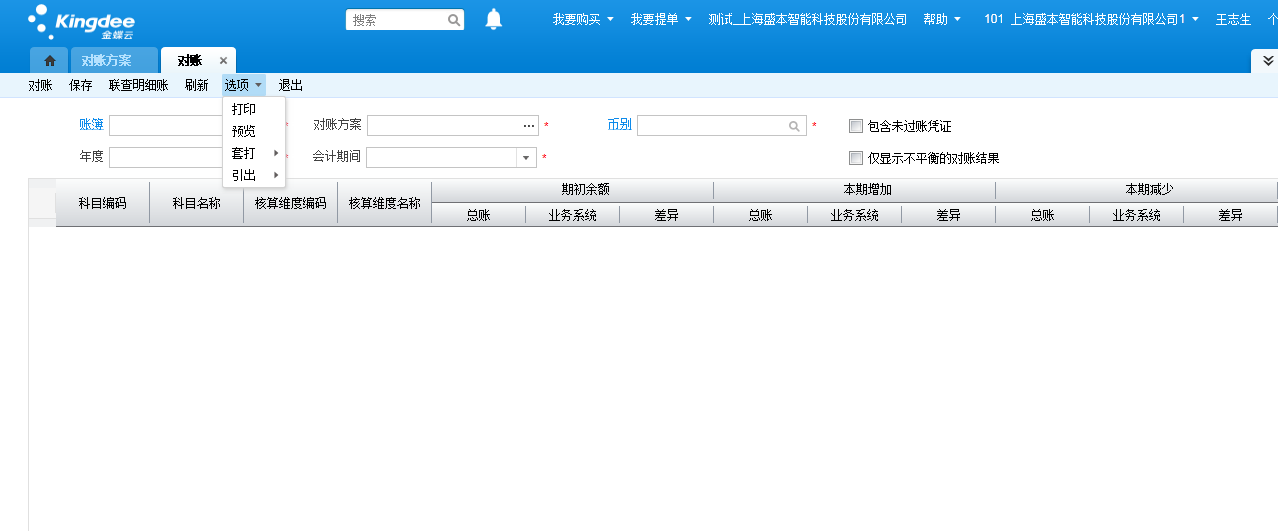Click the 保存 toolbar button
1278x531 pixels.
[x=81, y=86]
